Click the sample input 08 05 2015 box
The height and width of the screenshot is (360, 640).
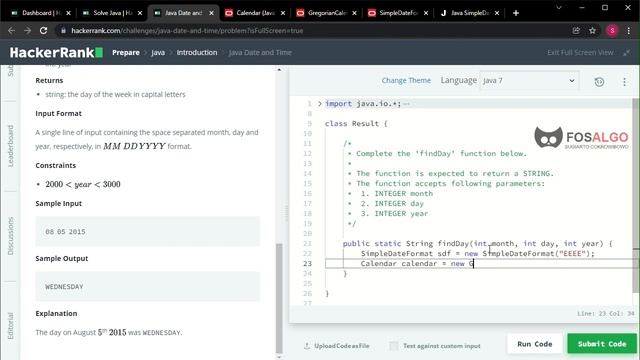147,231
